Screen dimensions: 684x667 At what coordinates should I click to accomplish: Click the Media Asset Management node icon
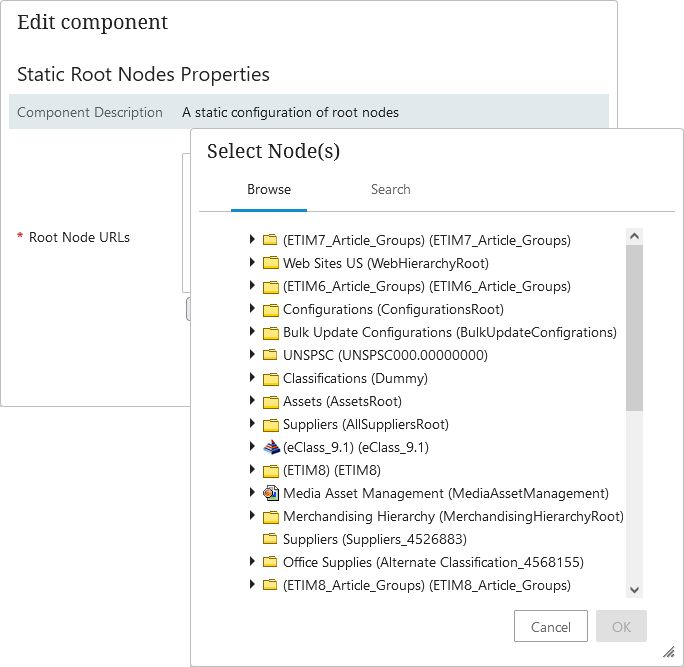point(270,493)
